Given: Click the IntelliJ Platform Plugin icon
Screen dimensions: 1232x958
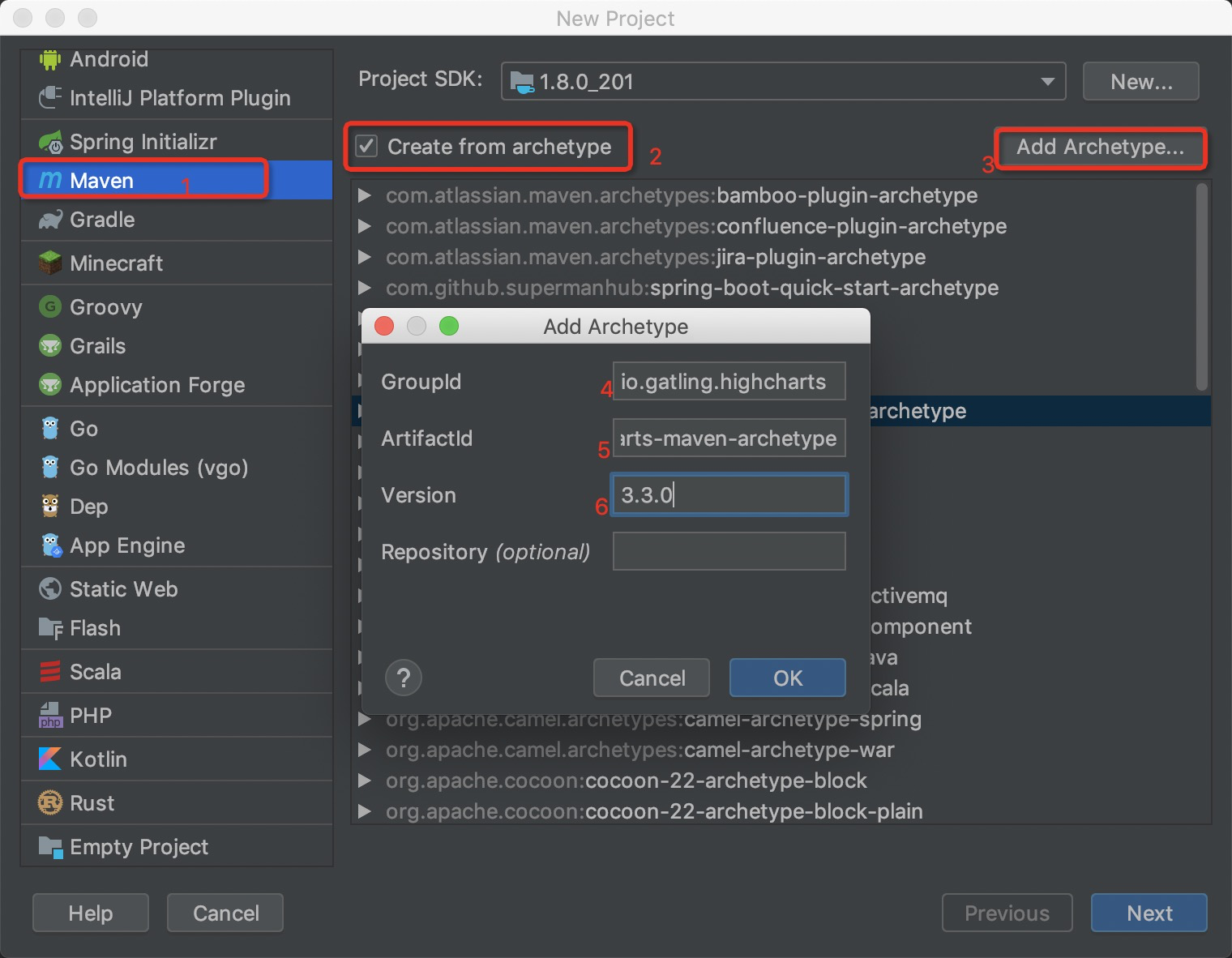Looking at the screenshot, I should [x=50, y=98].
